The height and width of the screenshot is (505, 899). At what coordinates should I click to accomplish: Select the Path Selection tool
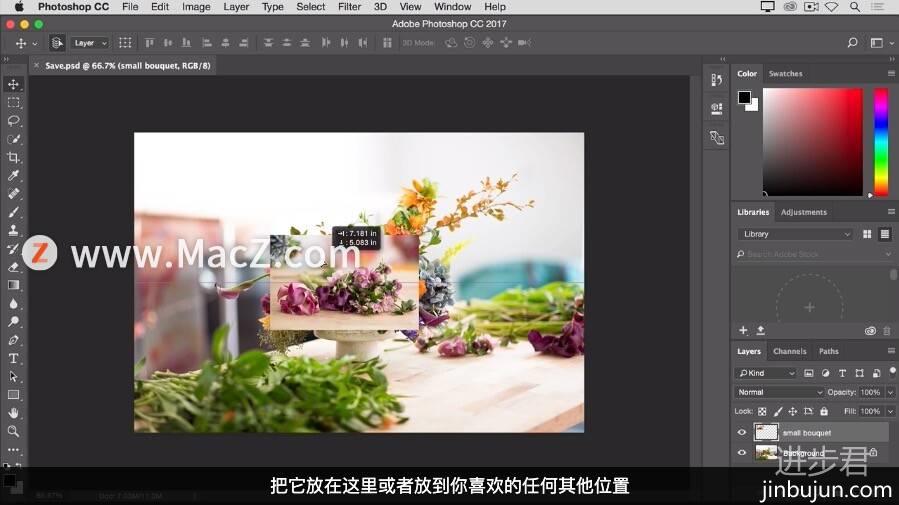tap(13, 377)
